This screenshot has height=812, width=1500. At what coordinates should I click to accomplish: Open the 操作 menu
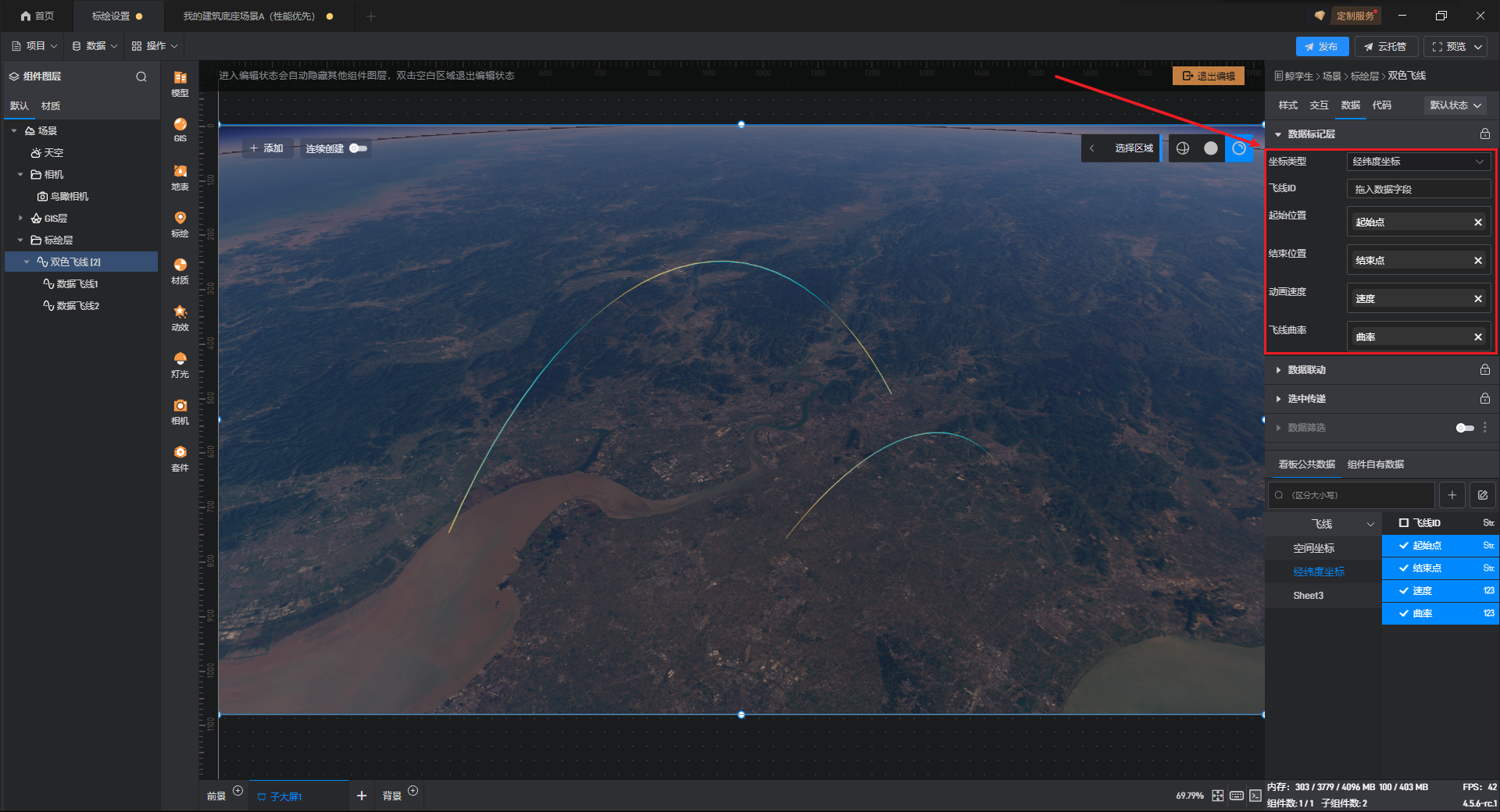click(x=155, y=46)
